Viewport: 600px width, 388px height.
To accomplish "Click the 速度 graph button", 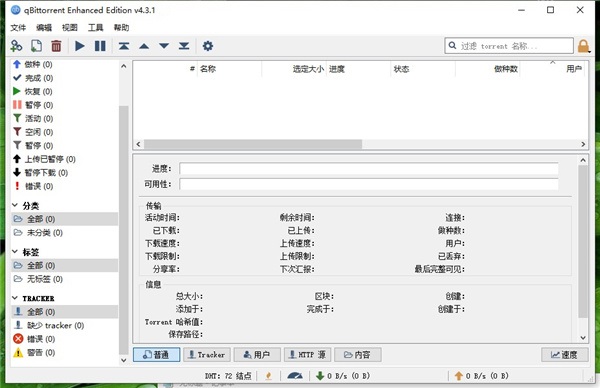I will [565, 355].
